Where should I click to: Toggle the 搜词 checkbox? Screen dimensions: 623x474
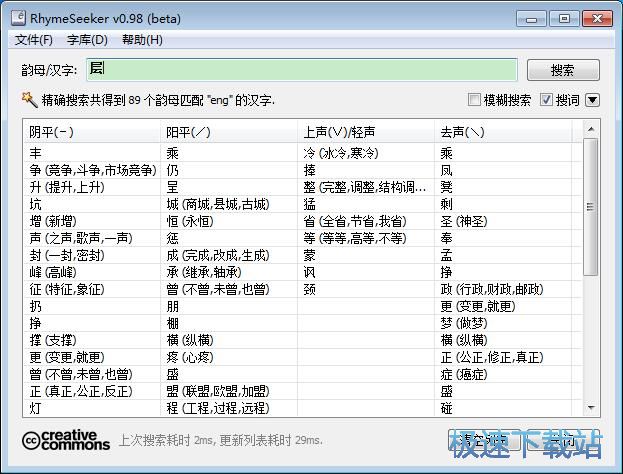pos(546,99)
